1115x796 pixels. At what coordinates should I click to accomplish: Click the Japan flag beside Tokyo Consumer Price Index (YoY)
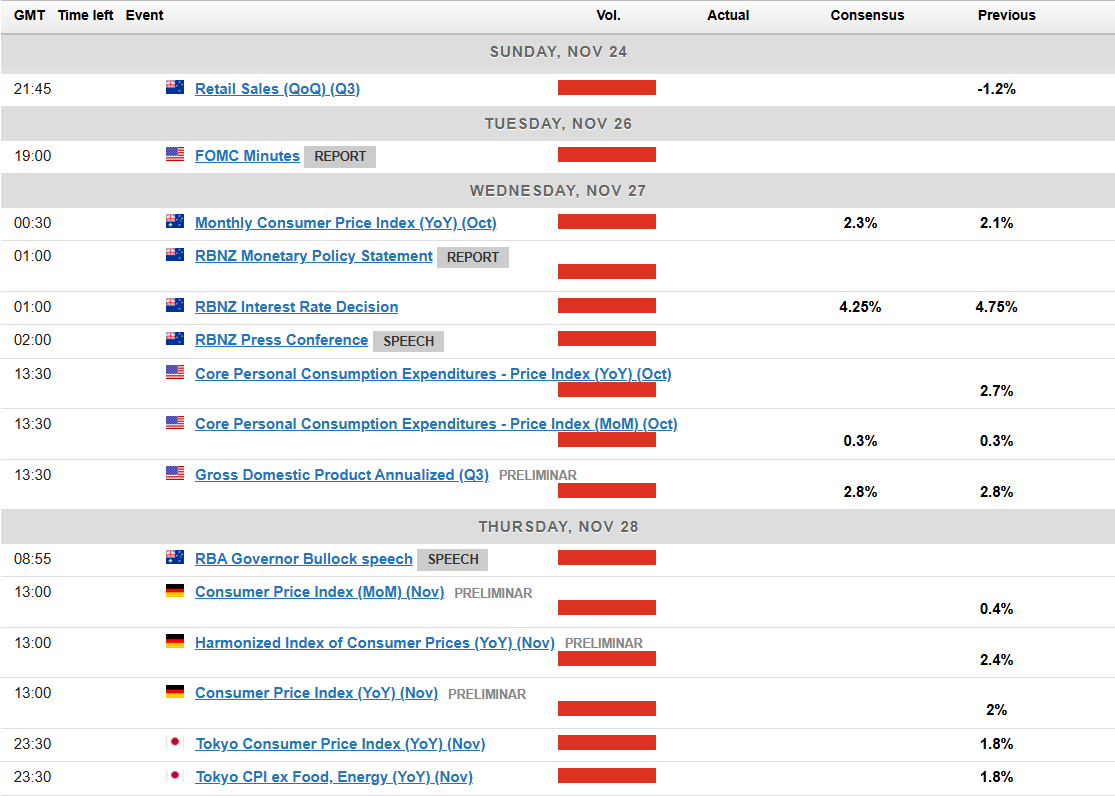coord(175,742)
